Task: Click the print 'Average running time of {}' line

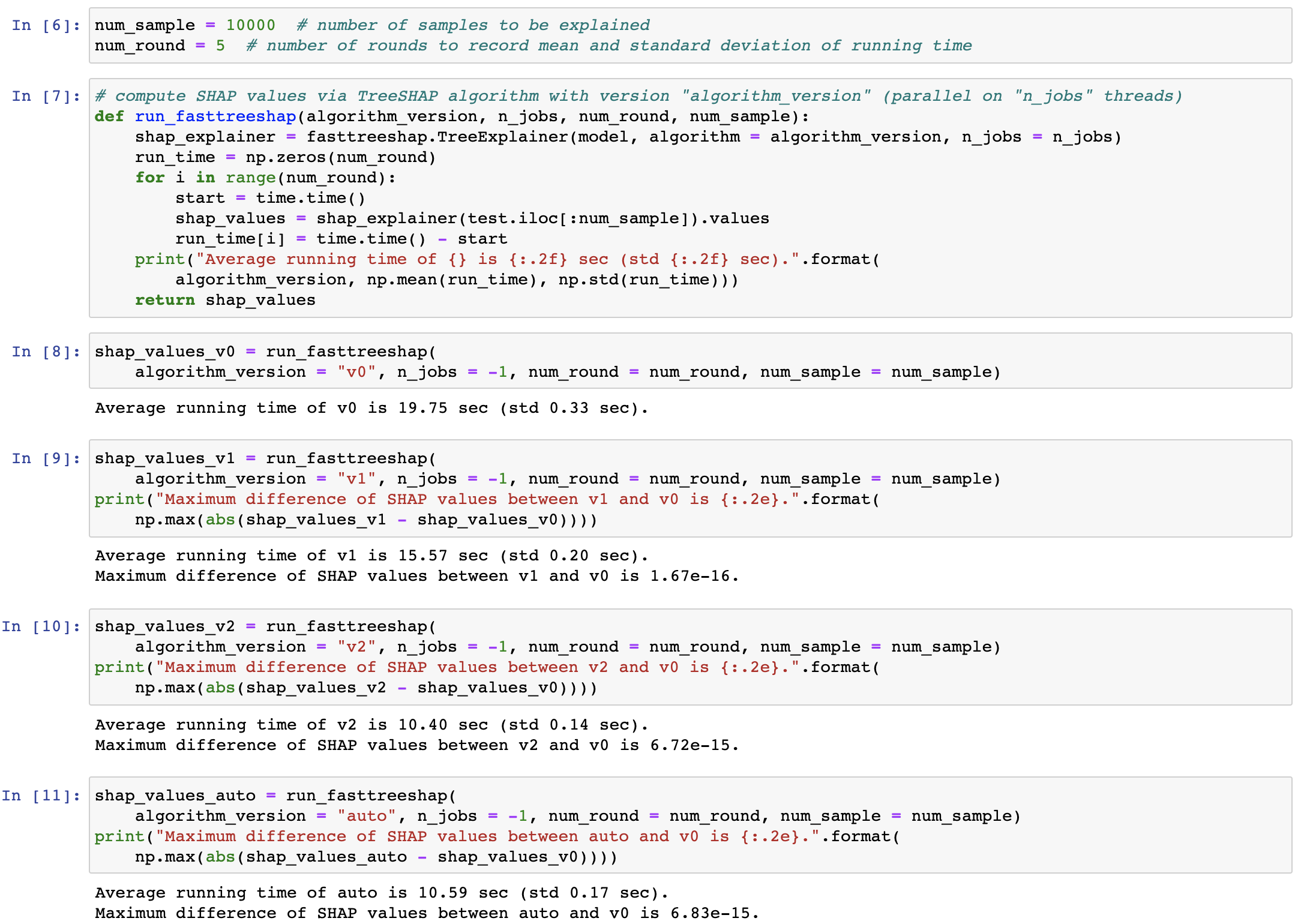Action: tap(508, 259)
